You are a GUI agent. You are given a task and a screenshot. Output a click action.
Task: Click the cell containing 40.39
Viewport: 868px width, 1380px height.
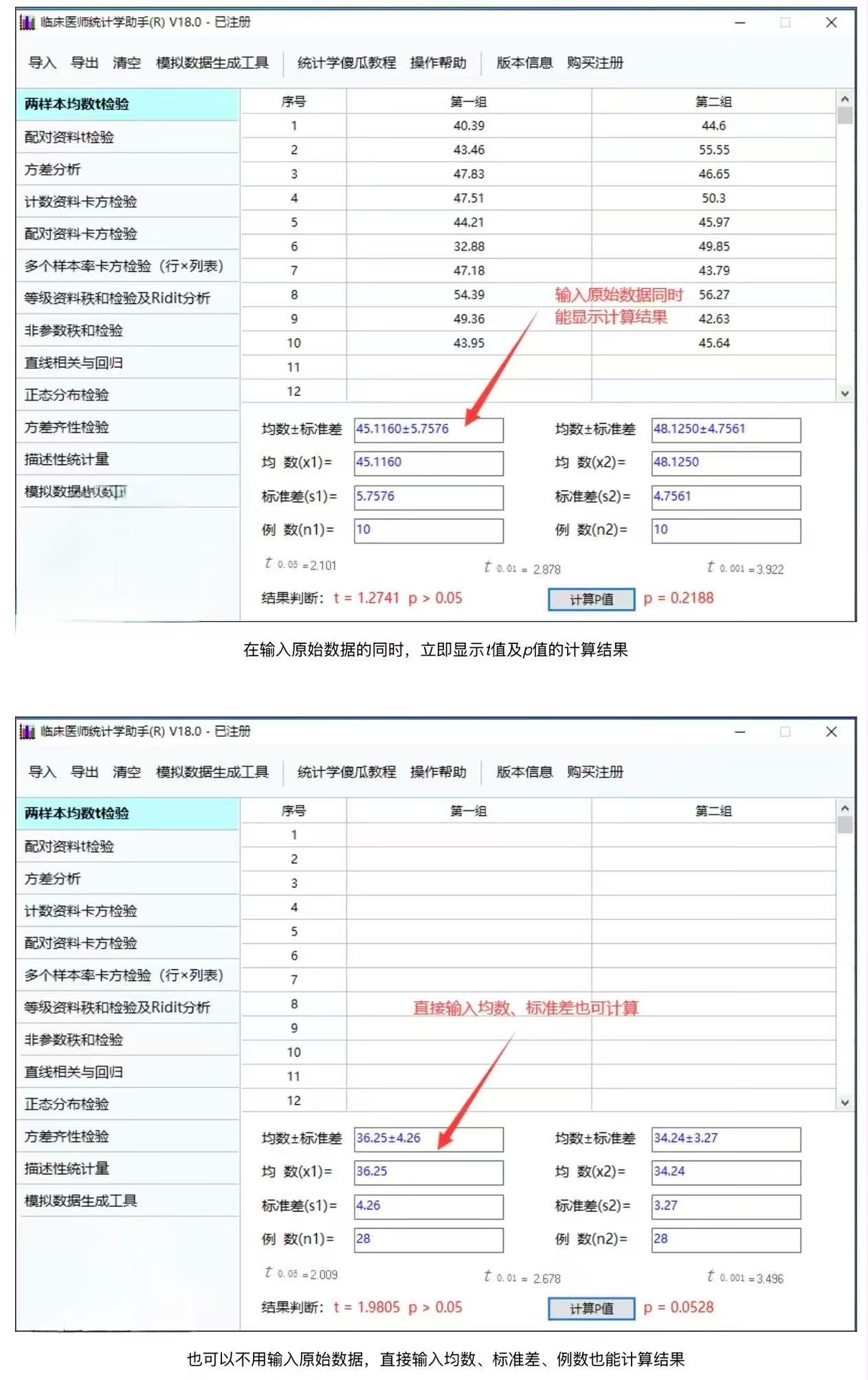468,126
